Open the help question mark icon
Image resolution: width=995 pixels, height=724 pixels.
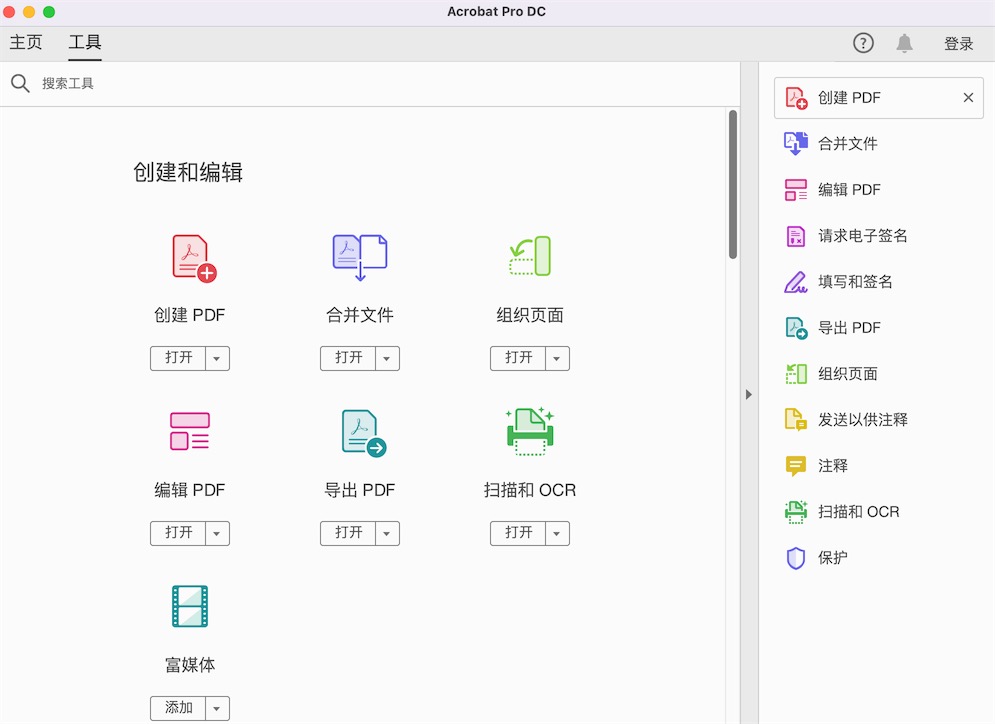click(863, 43)
